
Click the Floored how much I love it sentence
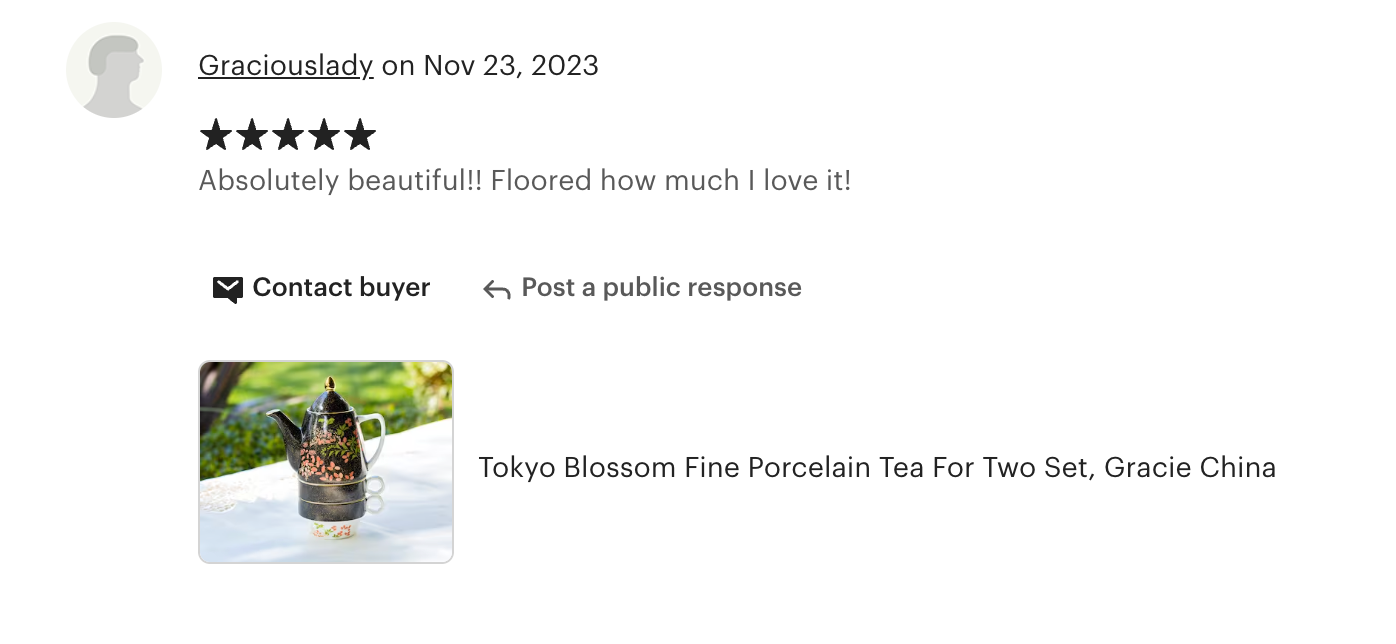(x=670, y=181)
